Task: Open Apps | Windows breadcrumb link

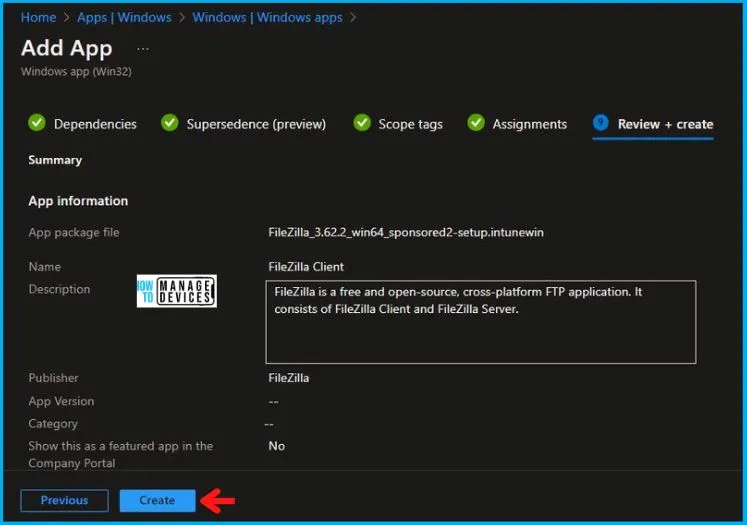Action: (124, 18)
